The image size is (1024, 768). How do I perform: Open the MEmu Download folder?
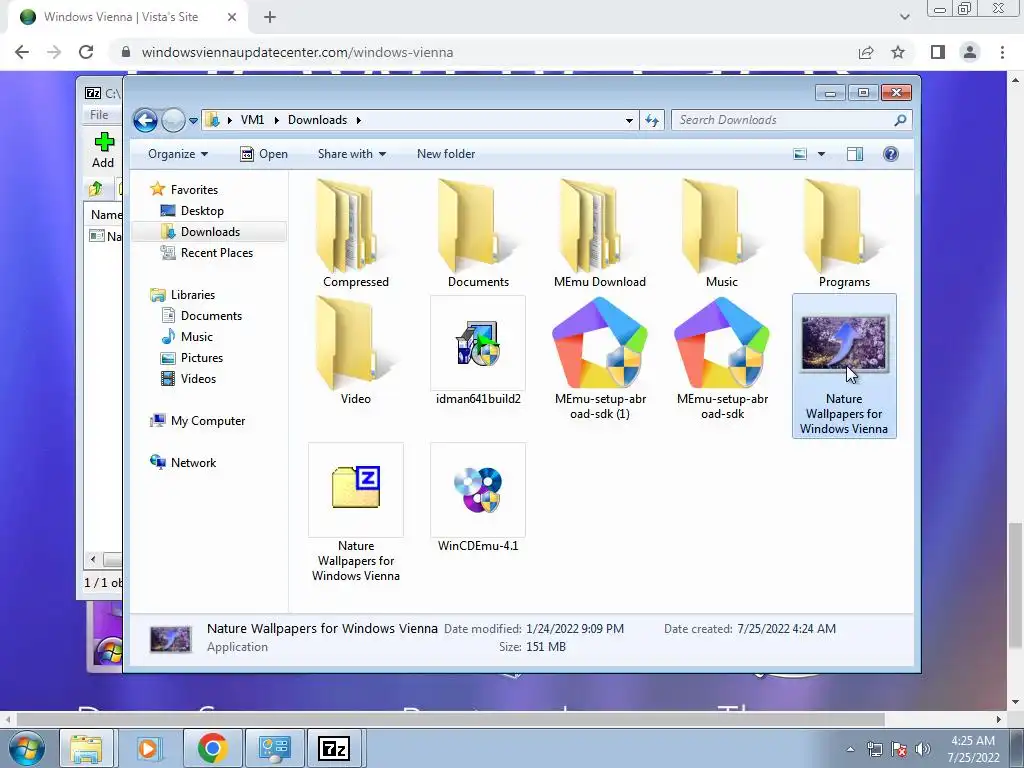point(600,232)
